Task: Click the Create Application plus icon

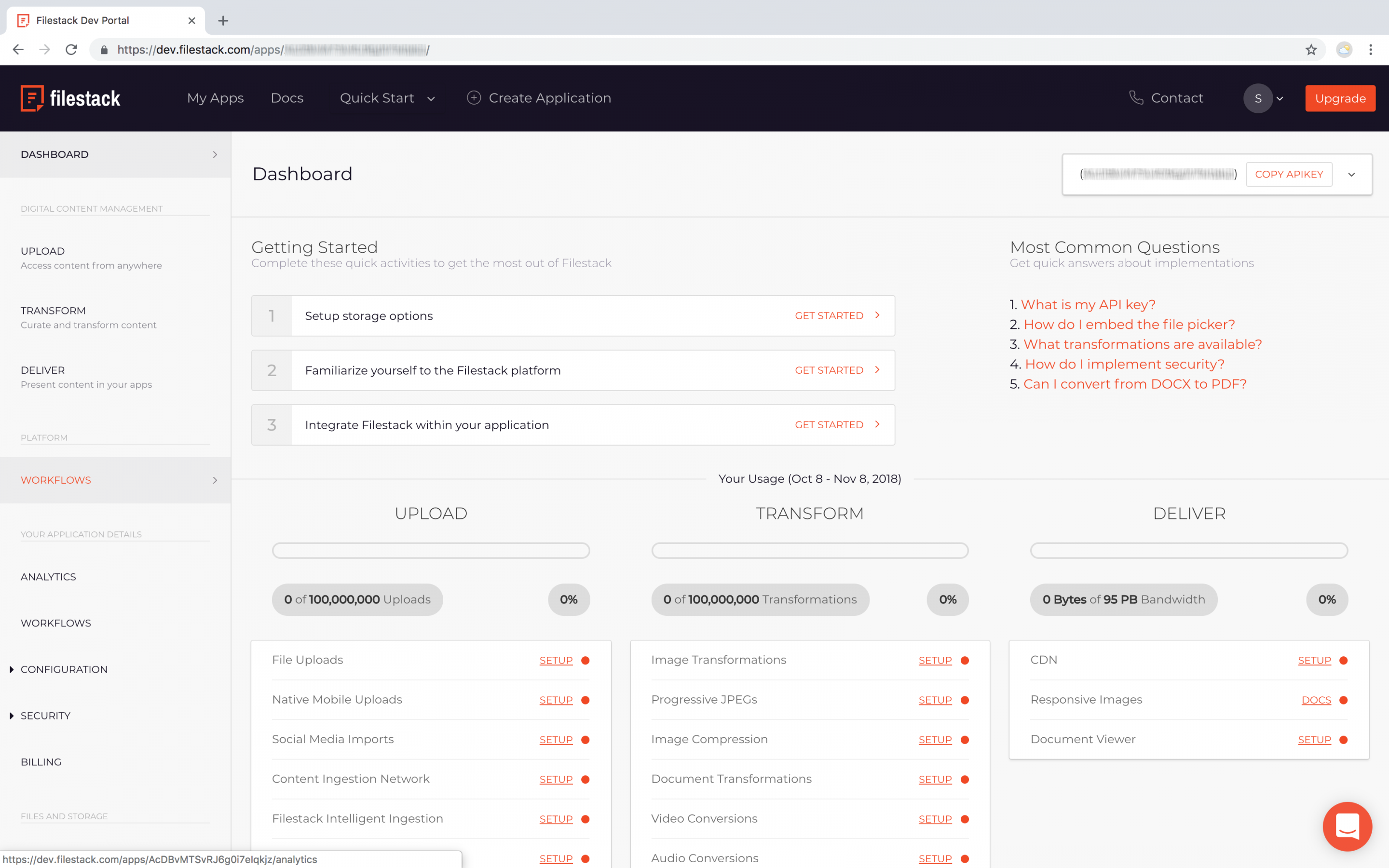Action: (x=474, y=97)
